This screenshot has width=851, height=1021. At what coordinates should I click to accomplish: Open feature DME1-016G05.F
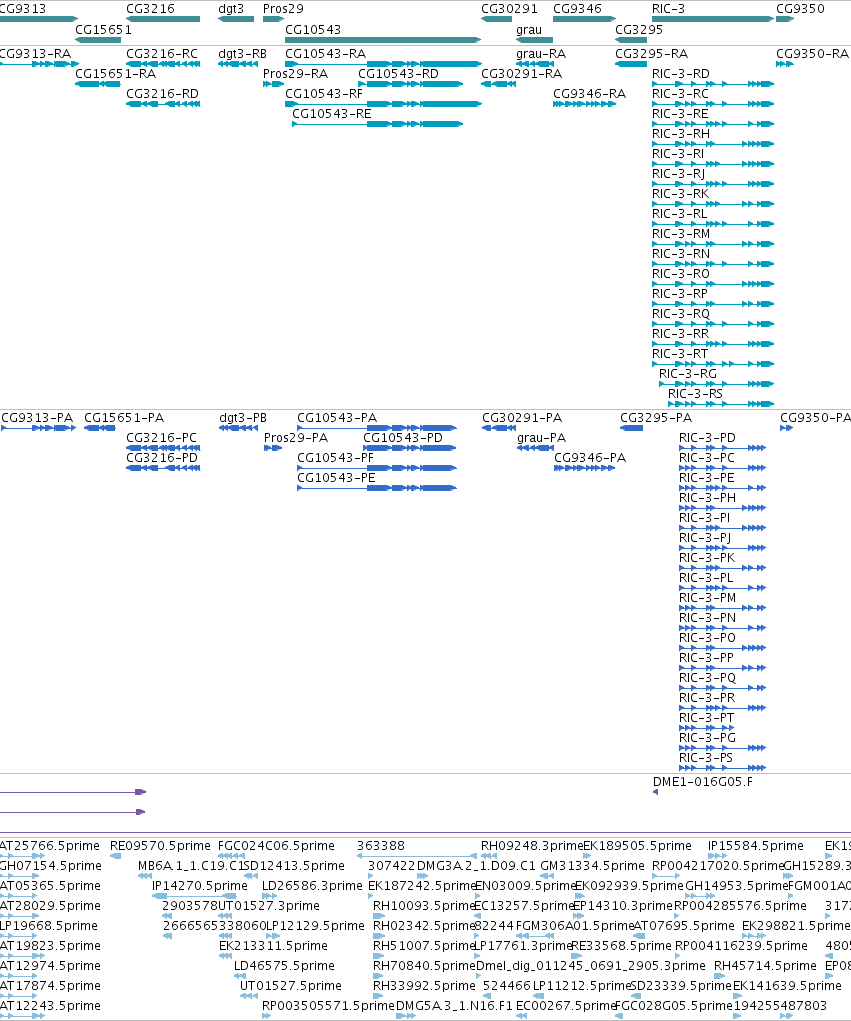pos(703,781)
